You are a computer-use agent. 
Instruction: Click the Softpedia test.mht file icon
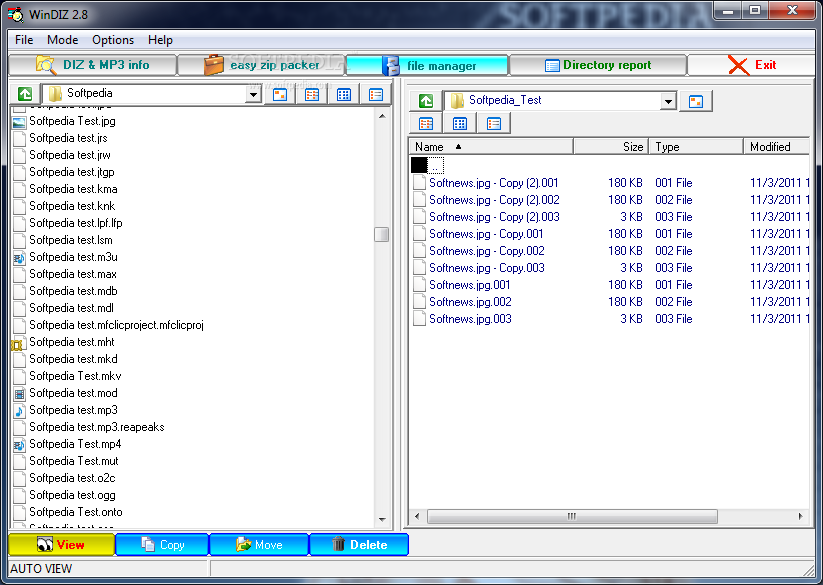(17, 344)
